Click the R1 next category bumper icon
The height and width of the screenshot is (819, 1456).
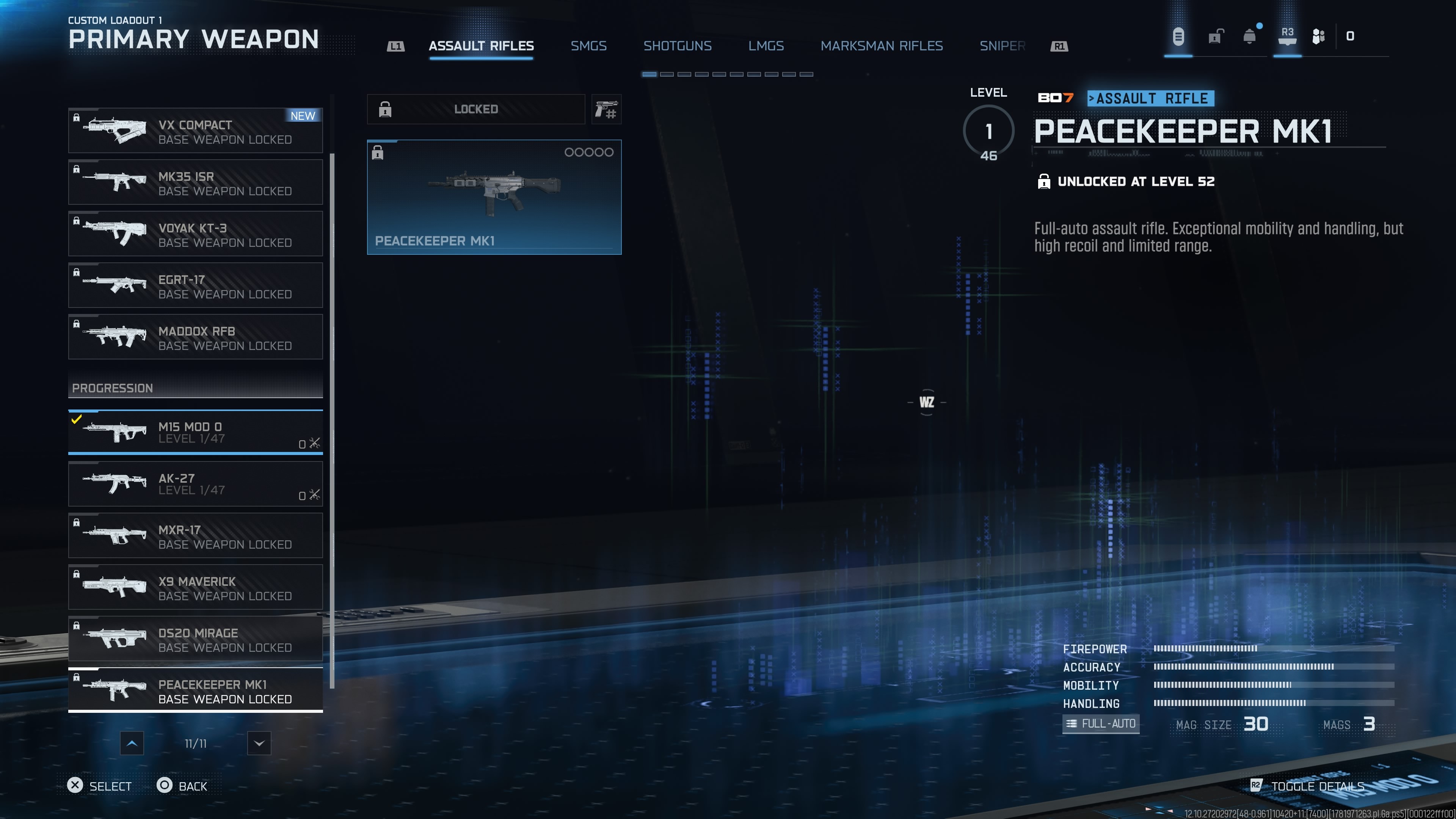click(x=1059, y=46)
